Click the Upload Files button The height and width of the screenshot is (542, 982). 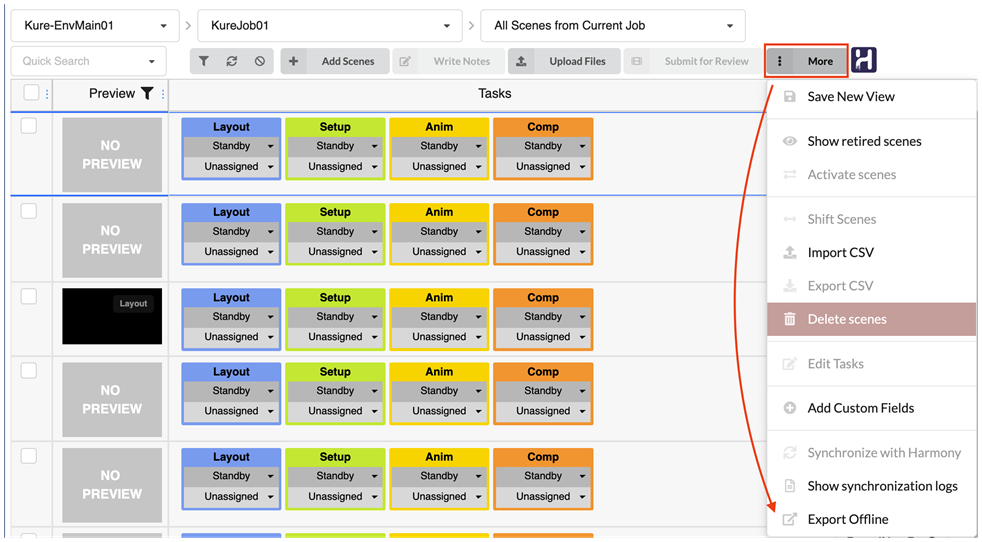(x=563, y=61)
